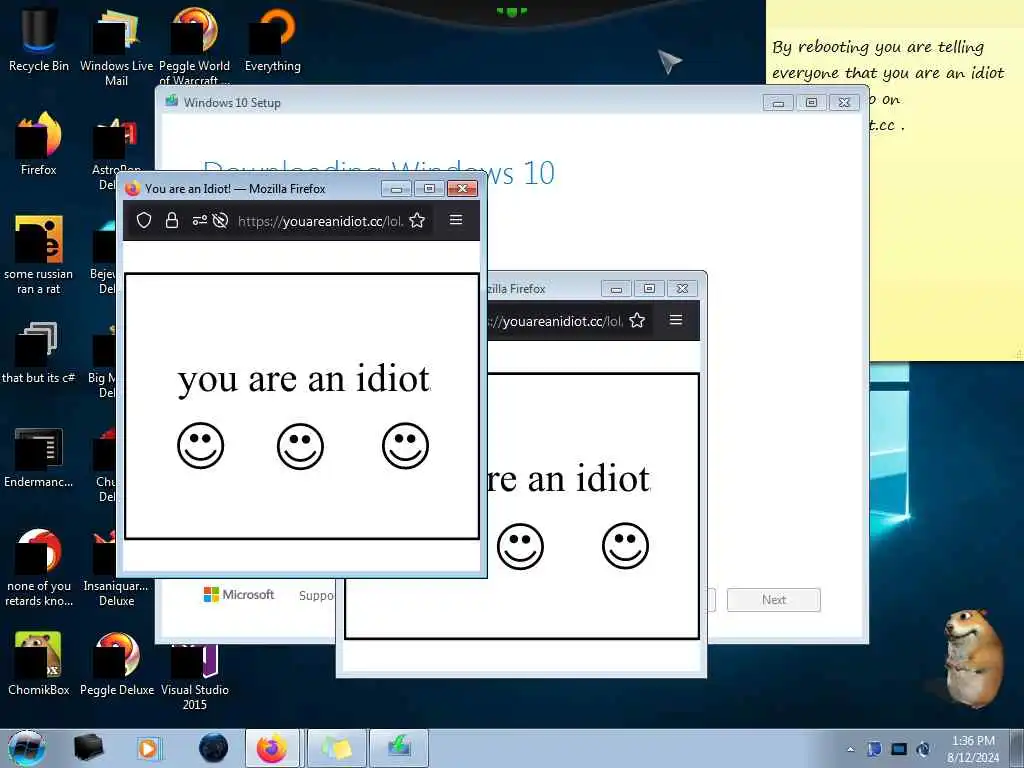Click the yellow sticky note text

tap(888, 86)
